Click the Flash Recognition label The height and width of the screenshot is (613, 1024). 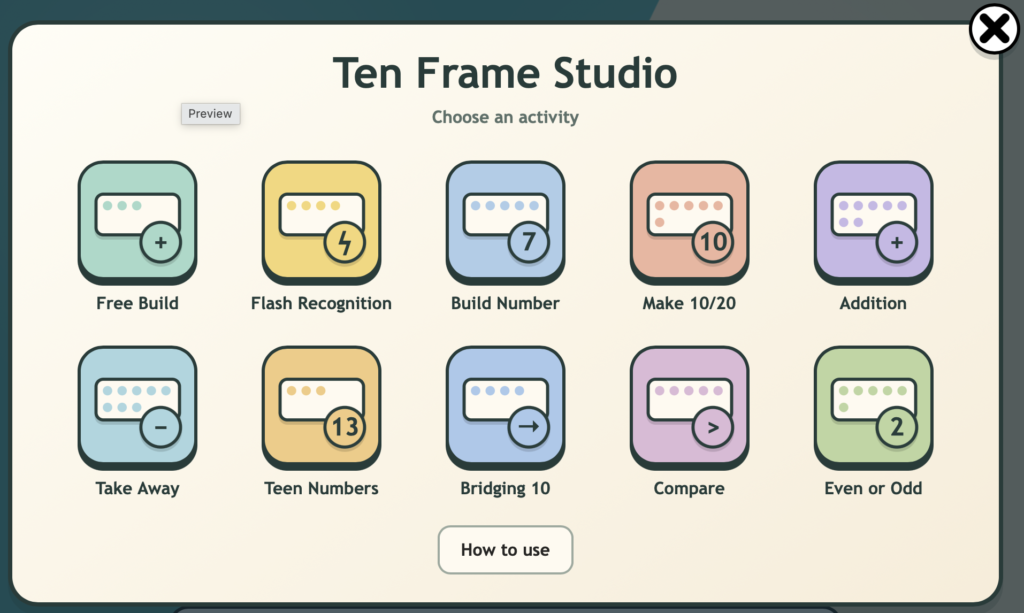(321, 304)
